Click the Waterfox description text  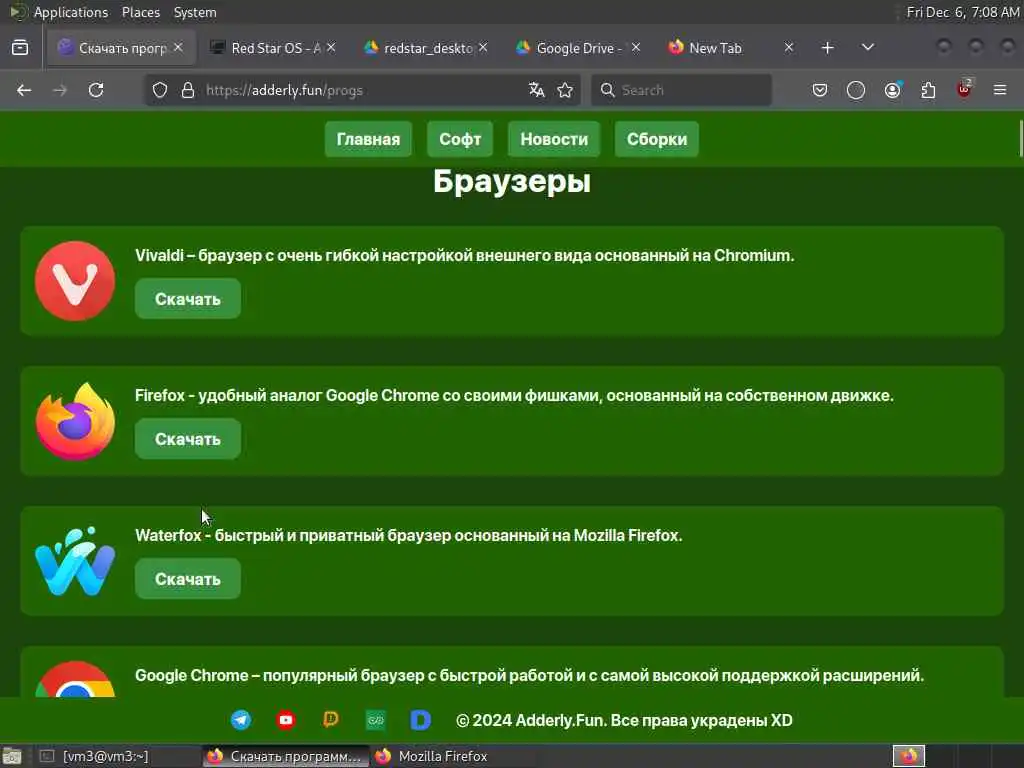(x=409, y=536)
